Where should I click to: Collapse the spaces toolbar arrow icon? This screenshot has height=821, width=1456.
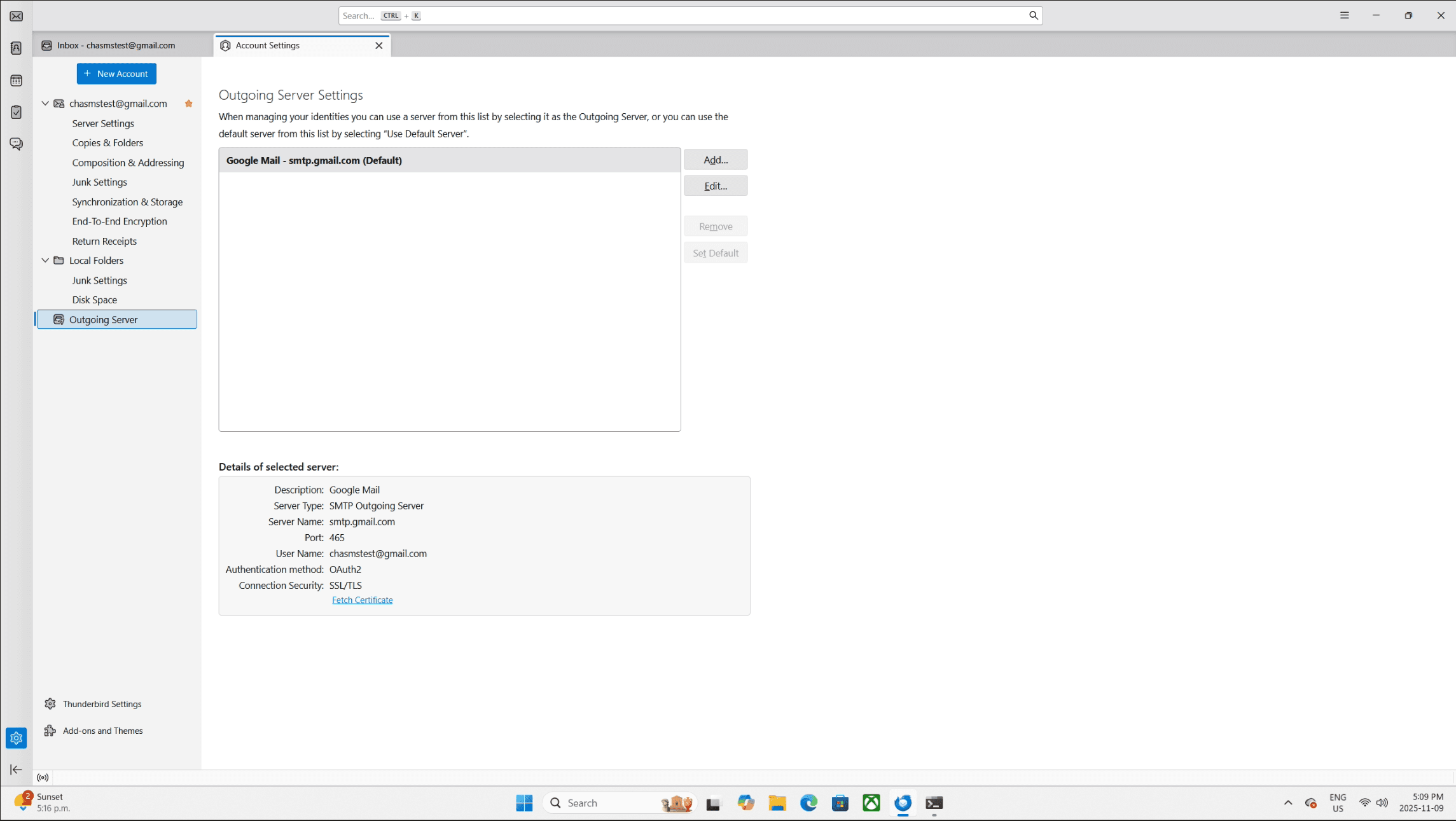pyautogui.click(x=17, y=769)
